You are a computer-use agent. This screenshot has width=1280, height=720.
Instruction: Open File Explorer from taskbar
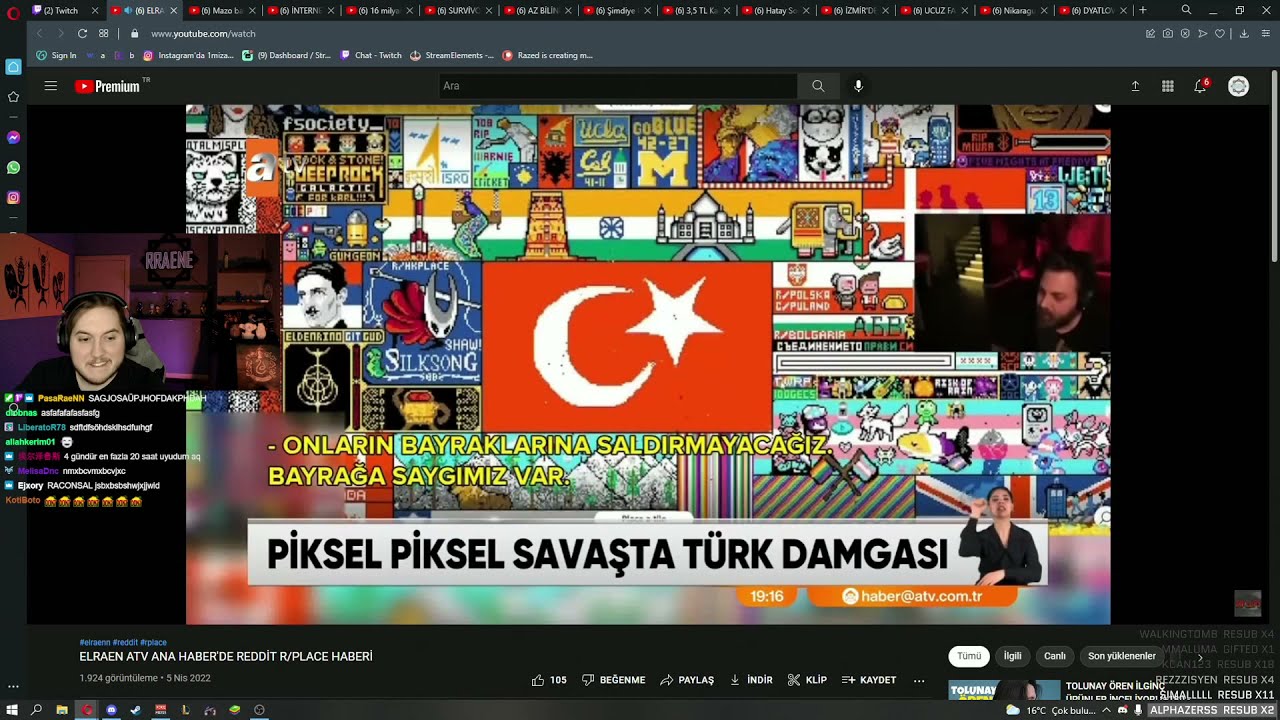point(62,710)
